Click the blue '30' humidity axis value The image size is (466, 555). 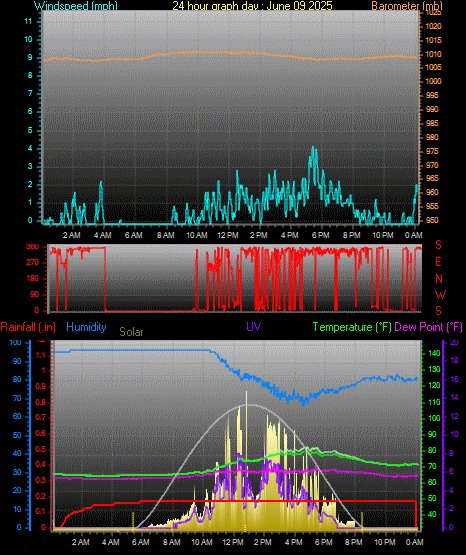tap(17, 472)
